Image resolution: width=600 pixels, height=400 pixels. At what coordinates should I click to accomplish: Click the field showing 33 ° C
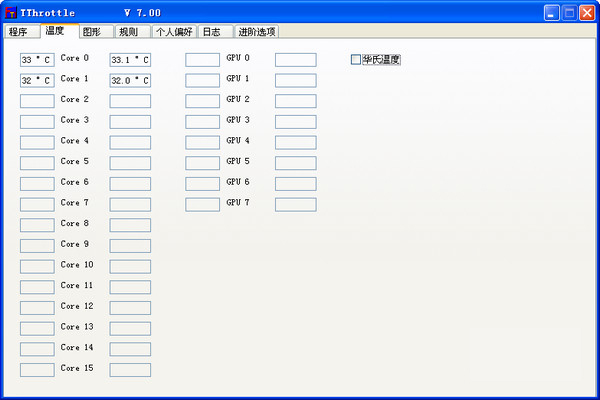click(37, 60)
